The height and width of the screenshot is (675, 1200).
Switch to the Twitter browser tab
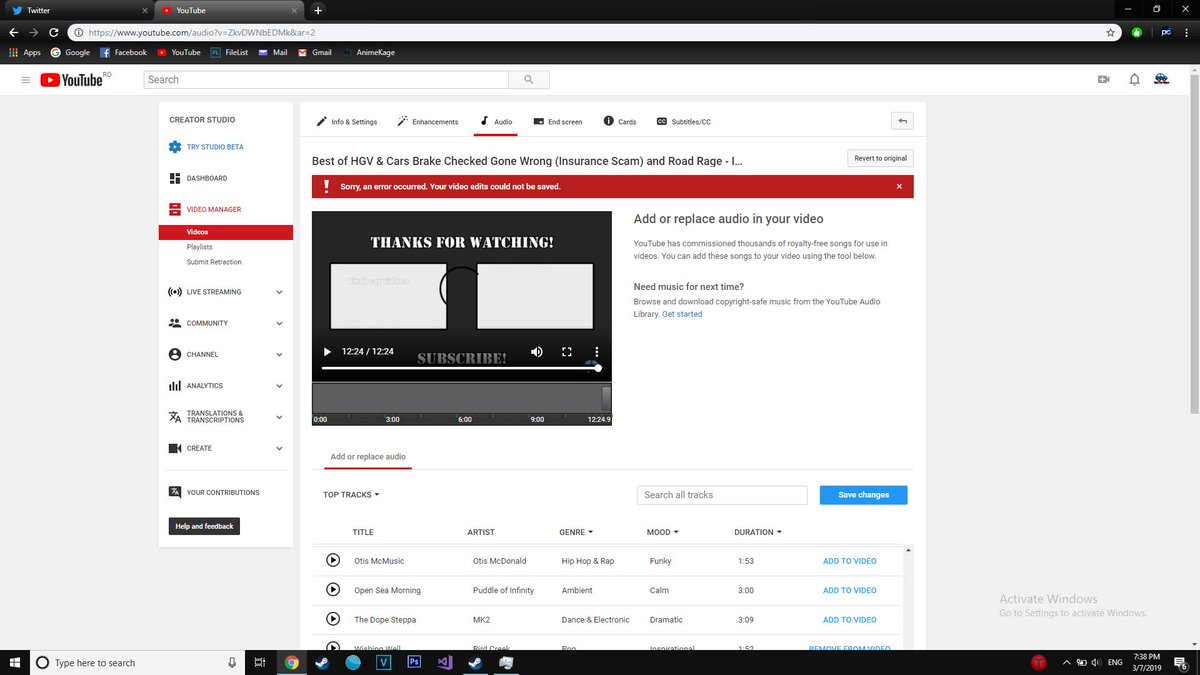[x=77, y=10]
